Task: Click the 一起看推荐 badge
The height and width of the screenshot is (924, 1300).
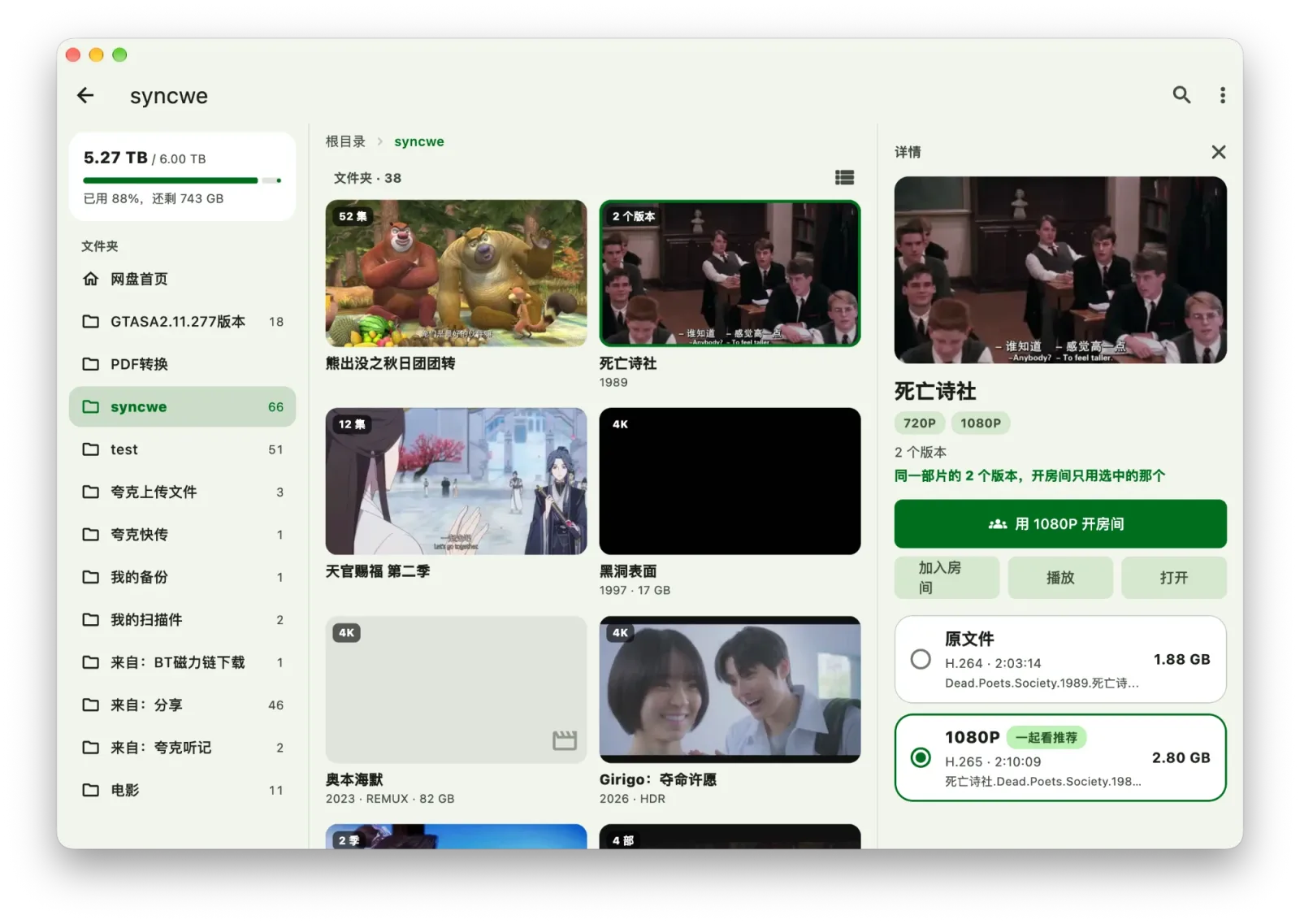Action: click(1046, 737)
